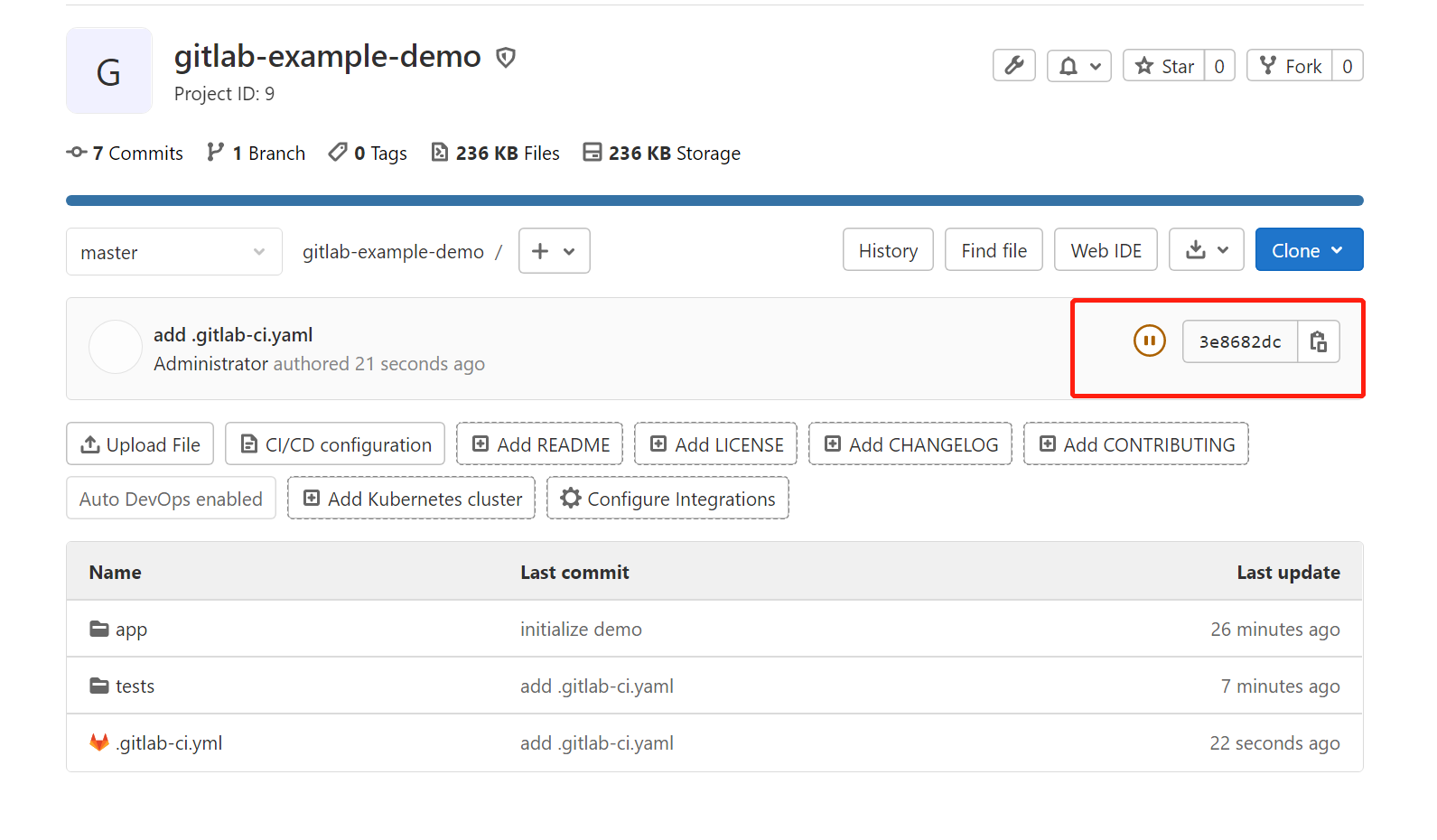The height and width of the screenshot is (840, 1437).
Task: Click the gitlab-example-demo breadcrumb path
Action: pyautogui.click(x=393, y=252)
